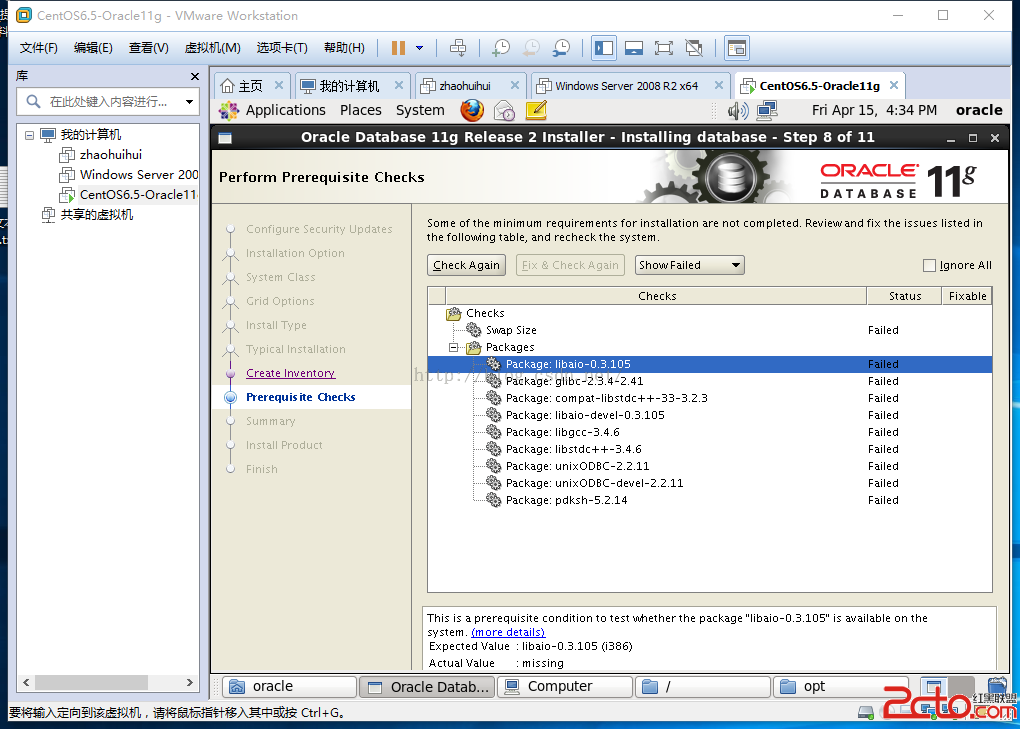Collapse the Packages tree node
This screenshot has width=1020, height=729.
tap(453, 347)
